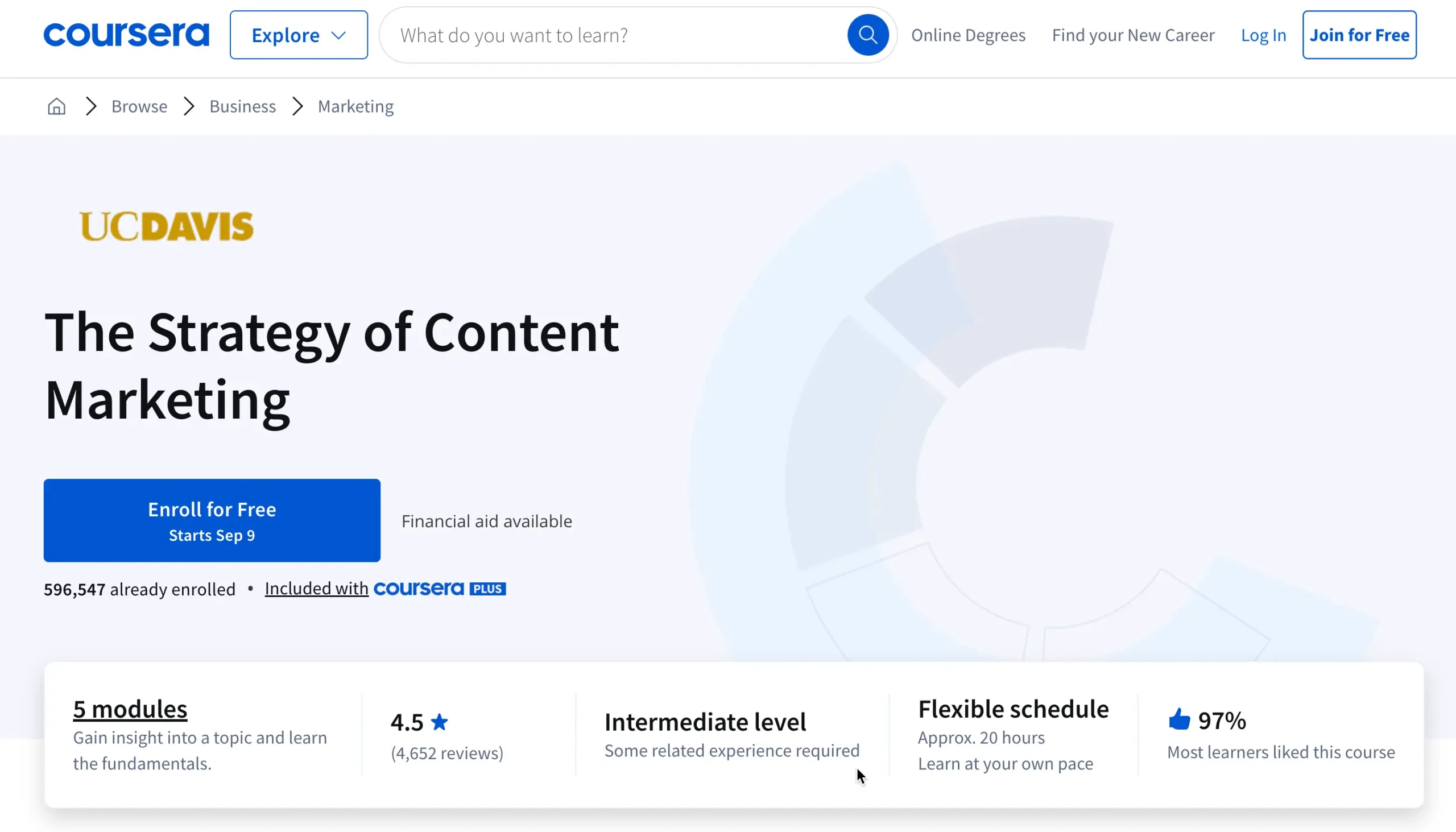
Task: Open Financial aid available link
Action: pyautogui.click(x=486, y=520)
